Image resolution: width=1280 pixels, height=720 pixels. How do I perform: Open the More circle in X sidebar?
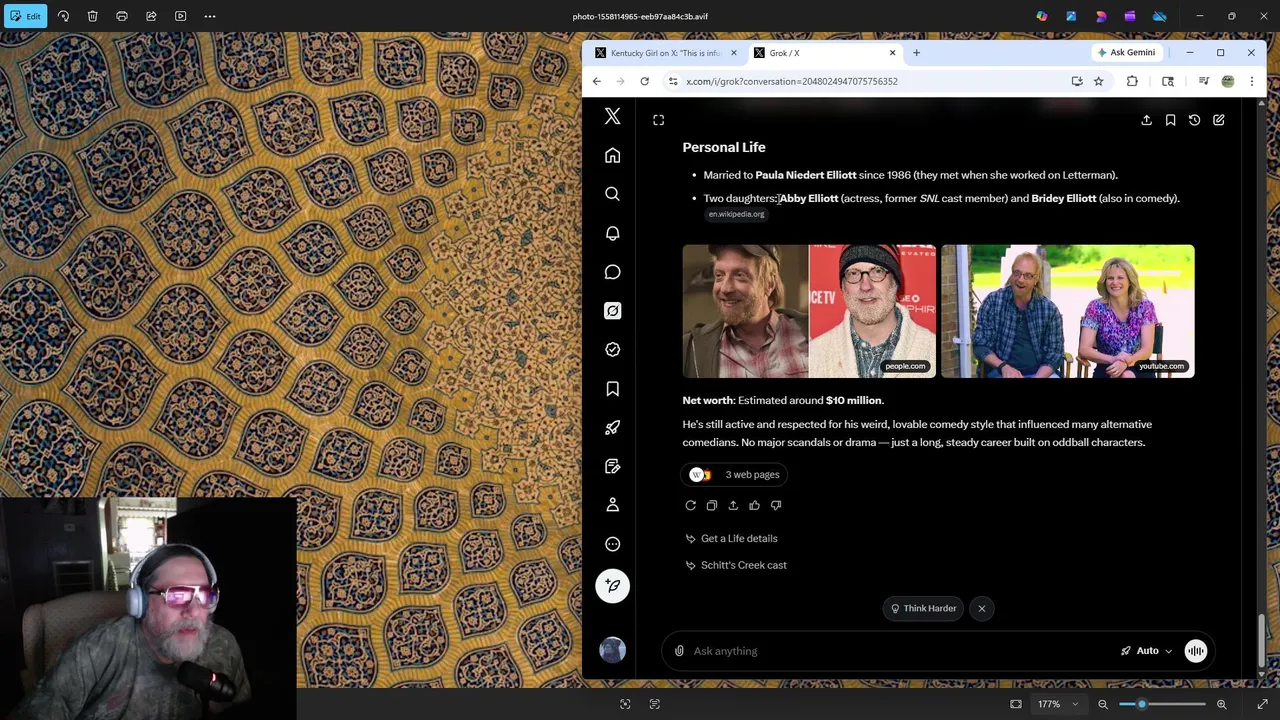coord(613,544)
